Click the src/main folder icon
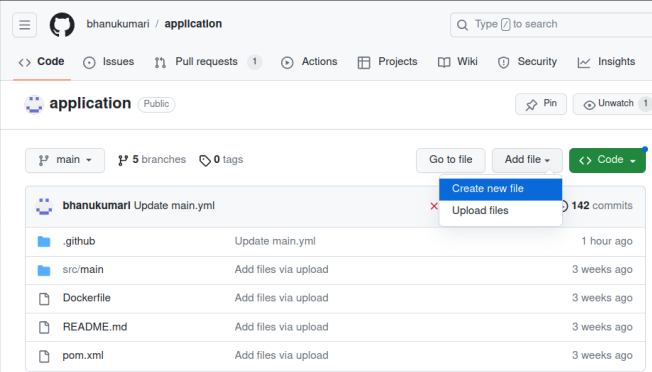 (44, 270)
